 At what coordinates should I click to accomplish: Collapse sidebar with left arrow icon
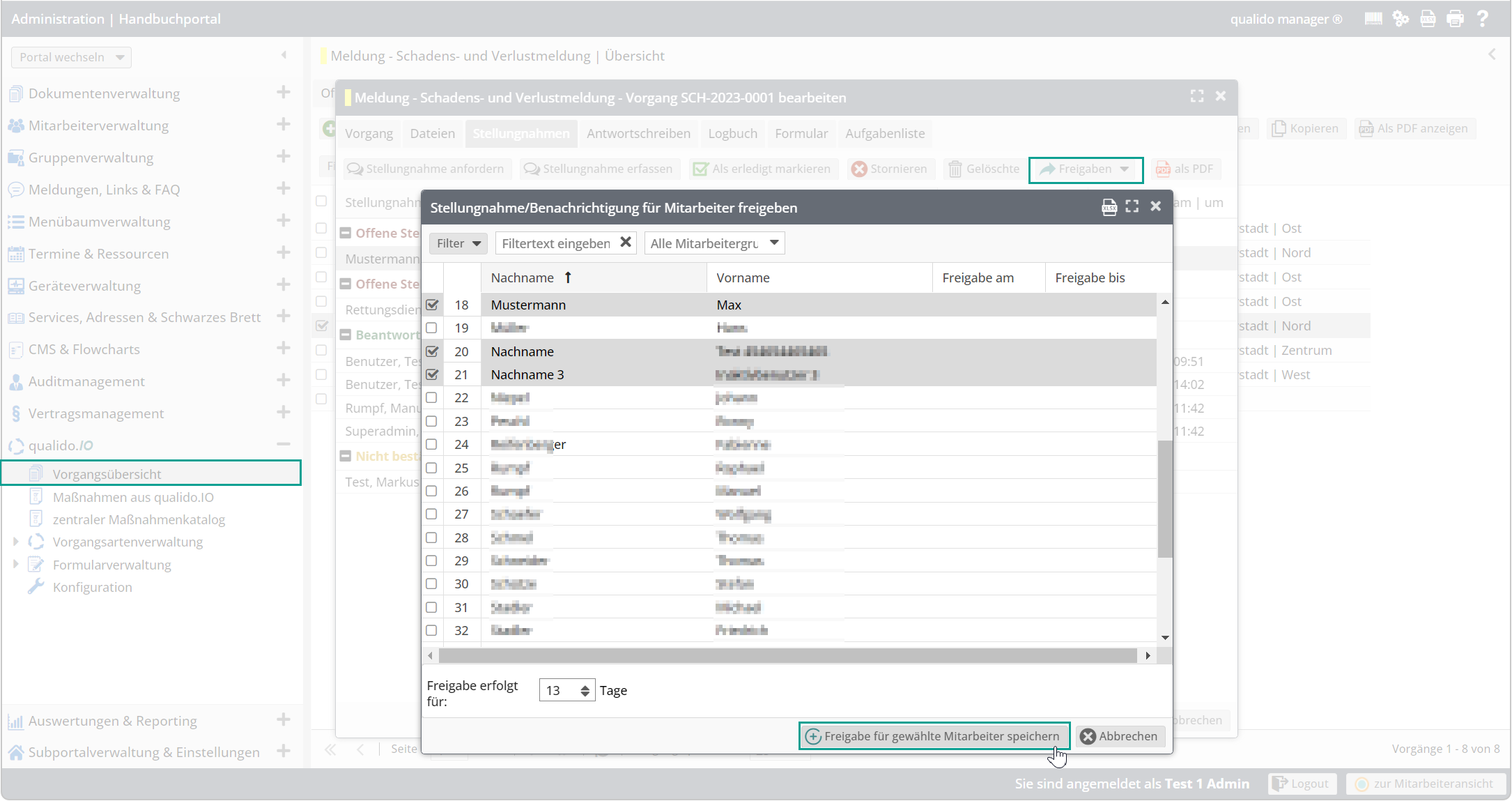284,54
